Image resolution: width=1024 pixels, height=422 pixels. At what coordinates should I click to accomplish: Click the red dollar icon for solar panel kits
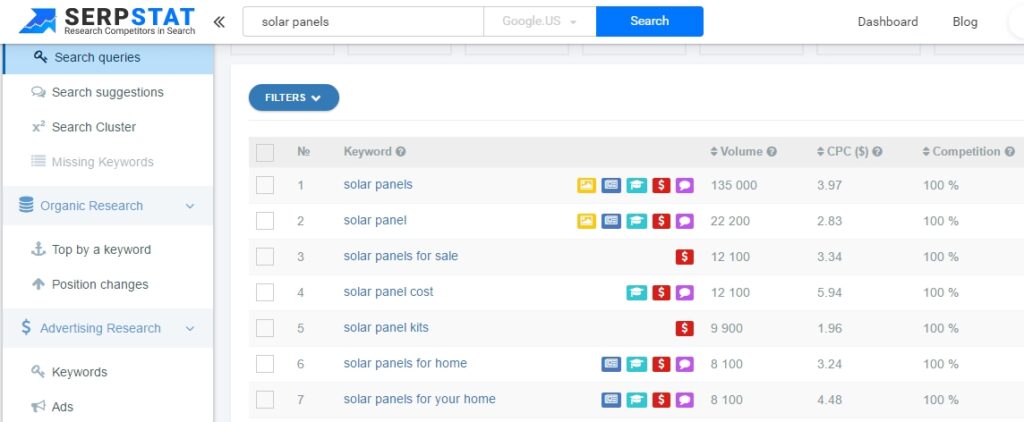pos(684,328)
